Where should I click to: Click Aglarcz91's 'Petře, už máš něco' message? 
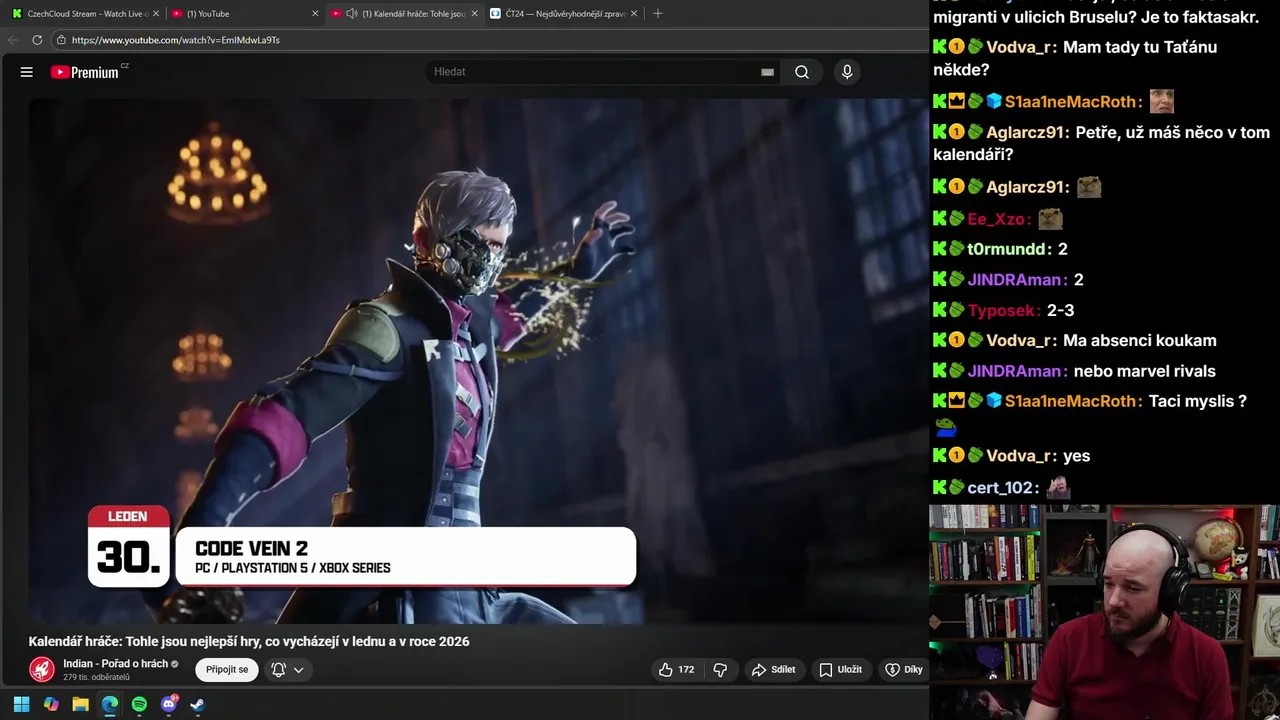coord(1101,143)
